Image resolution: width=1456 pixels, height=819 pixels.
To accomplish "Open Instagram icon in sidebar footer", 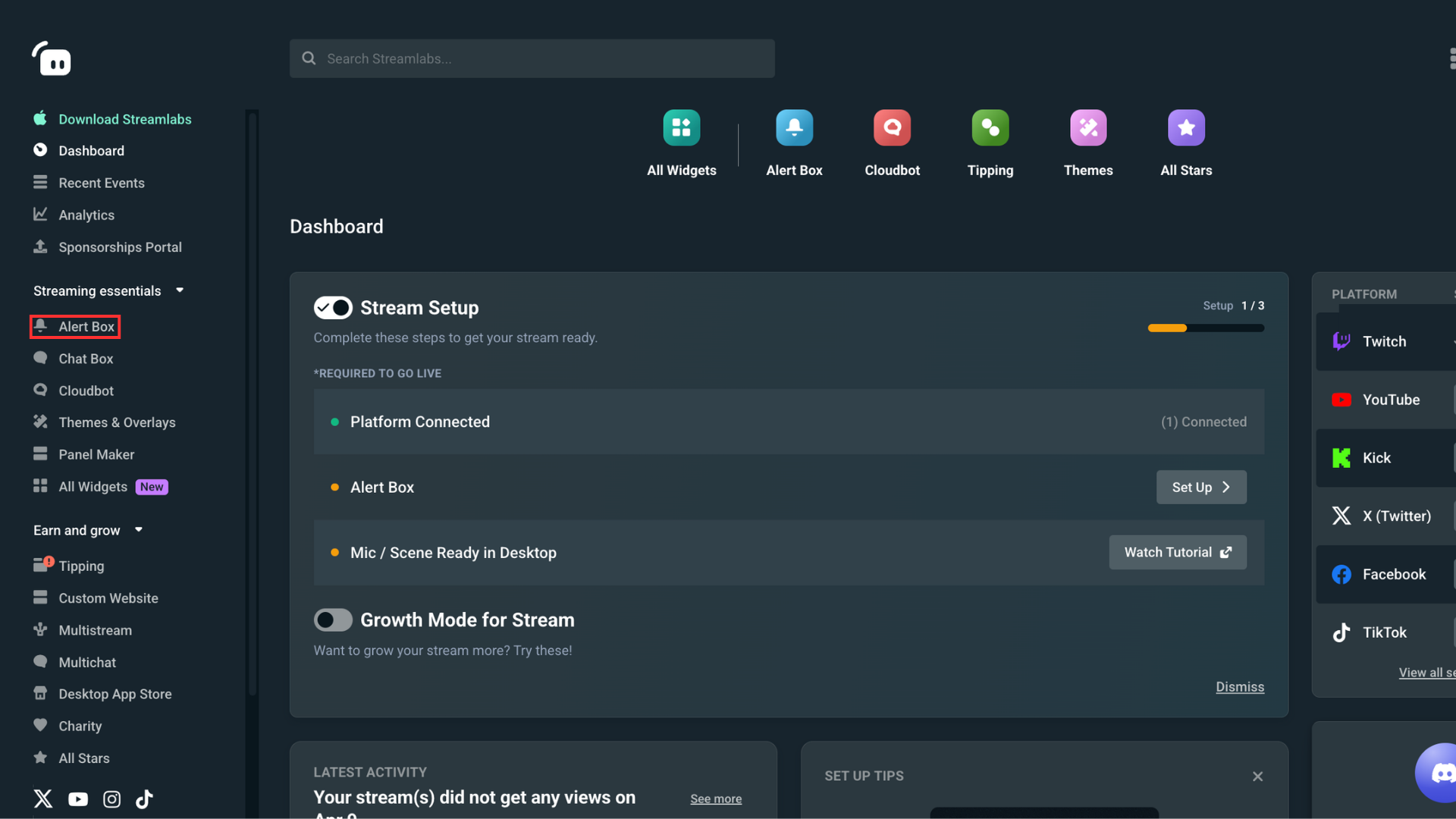I will tap(111, 799).
